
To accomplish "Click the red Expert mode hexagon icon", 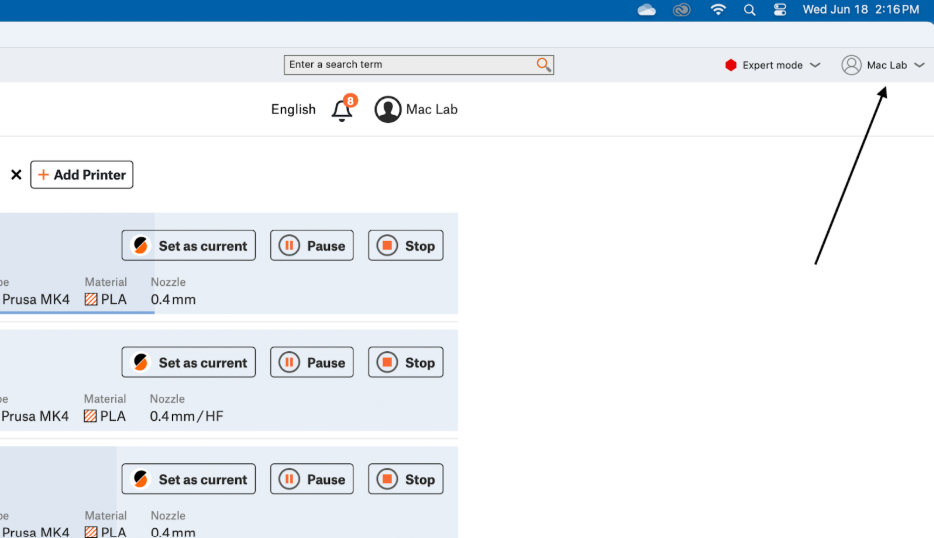I will point(731,65).
